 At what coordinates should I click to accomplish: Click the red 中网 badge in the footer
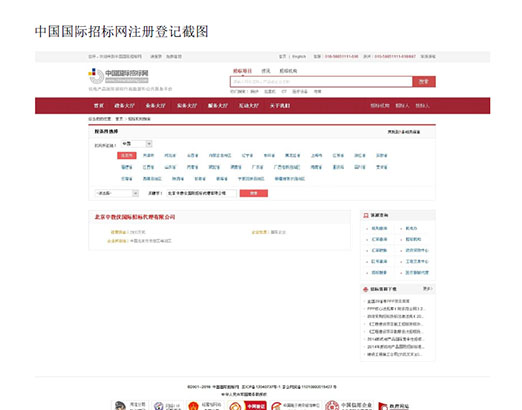256,406
